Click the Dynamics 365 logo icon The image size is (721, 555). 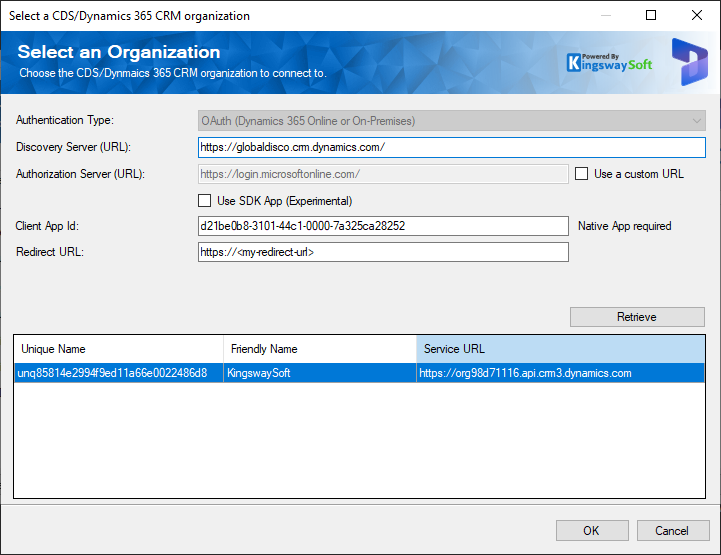point(688,62)
